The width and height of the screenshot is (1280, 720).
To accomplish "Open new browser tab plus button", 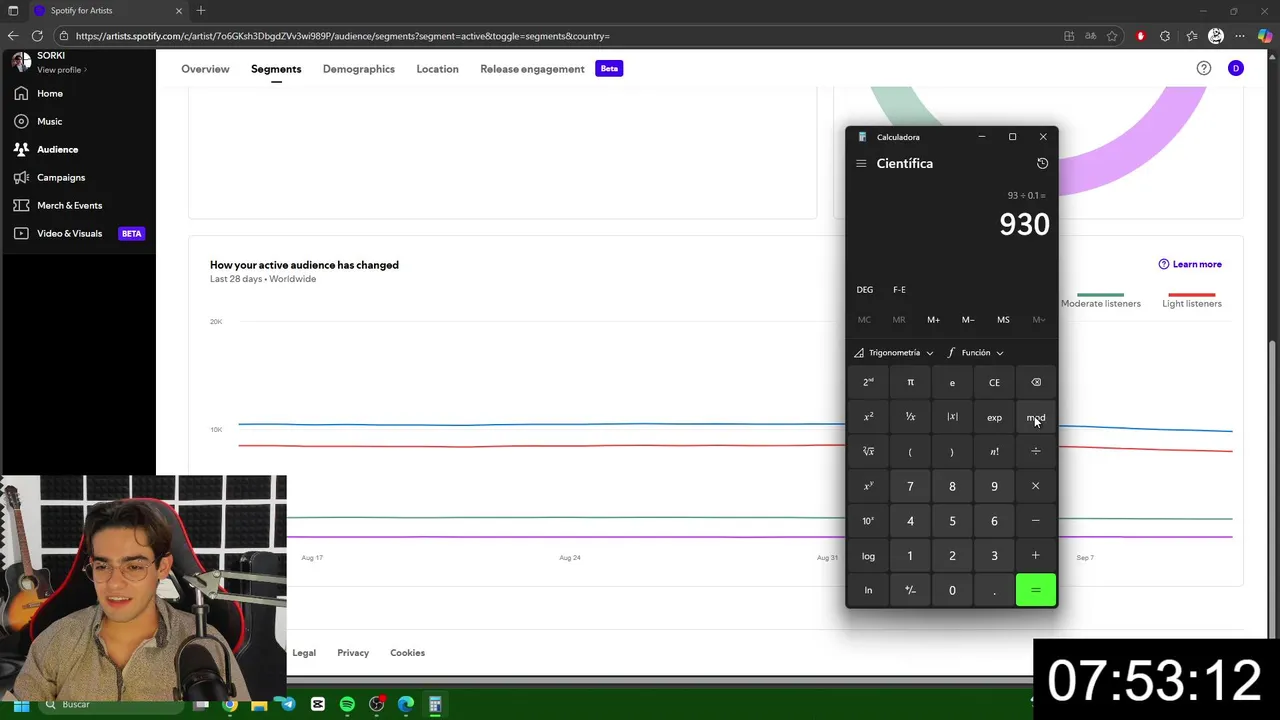I will tap(201, 10).
